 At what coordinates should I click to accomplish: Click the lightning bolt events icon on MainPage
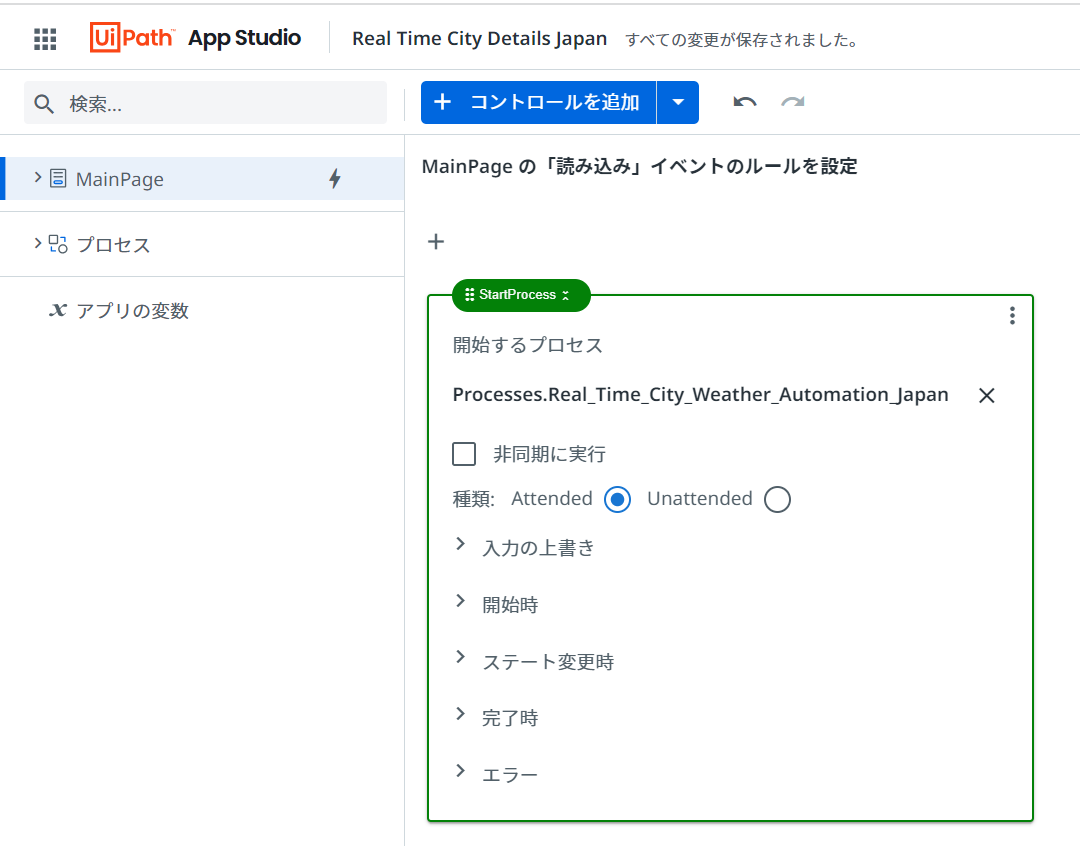tap(335, 179)
